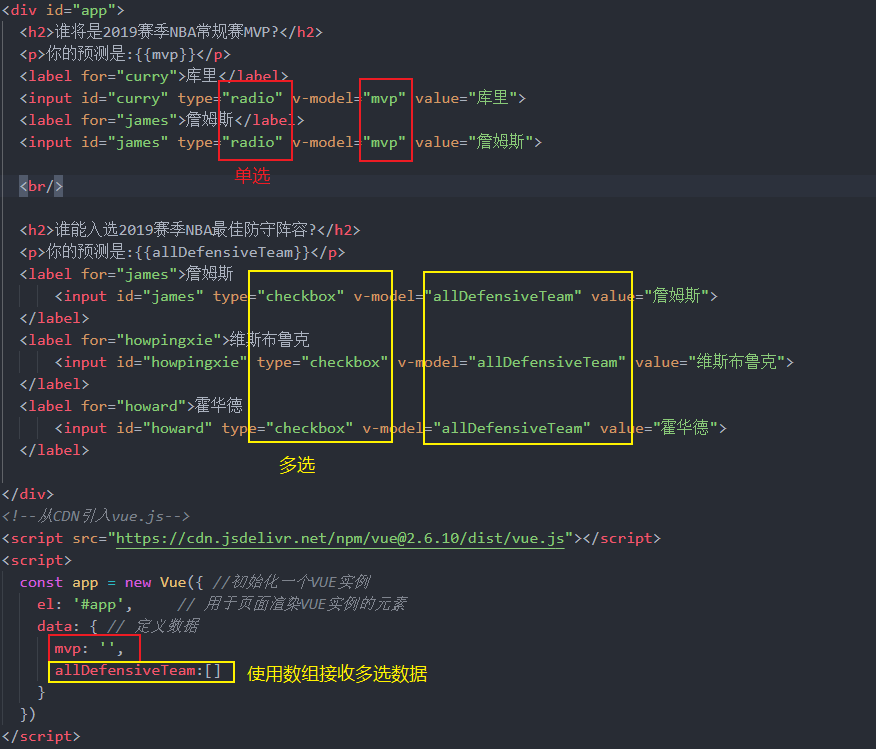Click the comment 用于页面渲染VUE实例的元素
Image resolution: width=876 pixels, height=749 pixels.
(292, 604)
